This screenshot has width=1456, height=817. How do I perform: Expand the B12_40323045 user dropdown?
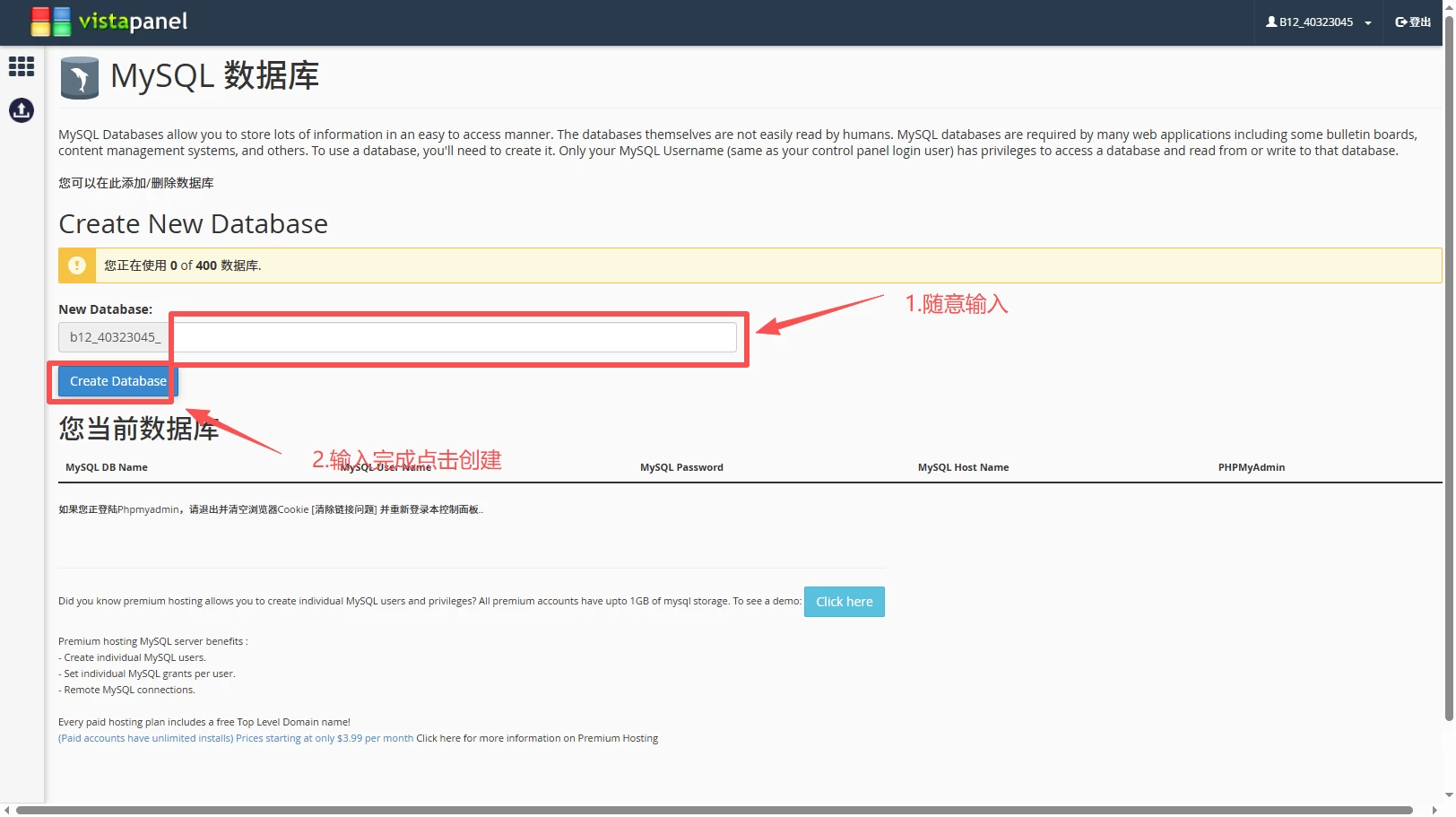coord(1318,22)
